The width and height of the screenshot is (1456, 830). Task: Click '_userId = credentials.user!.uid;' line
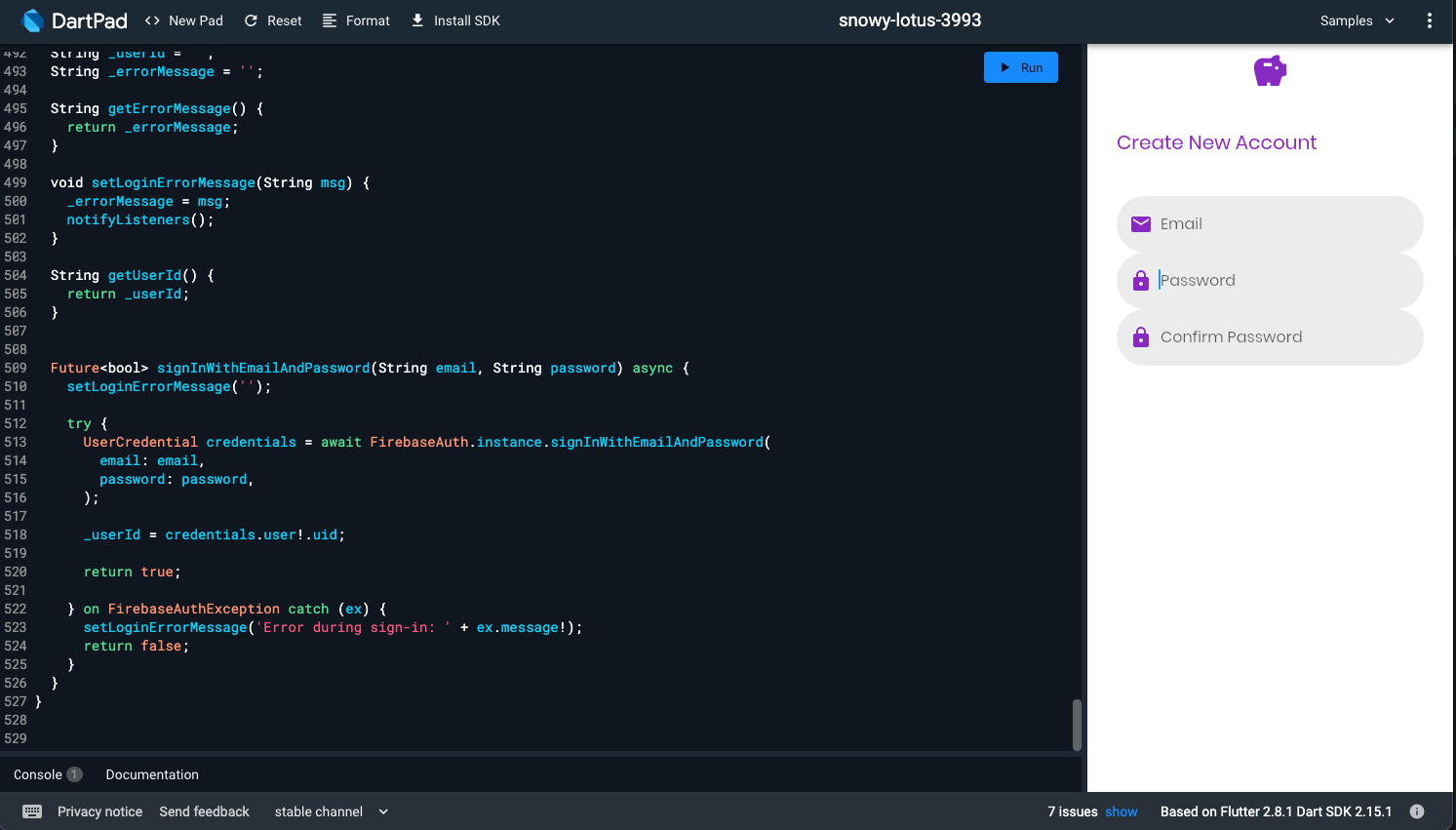coord(215,534)
